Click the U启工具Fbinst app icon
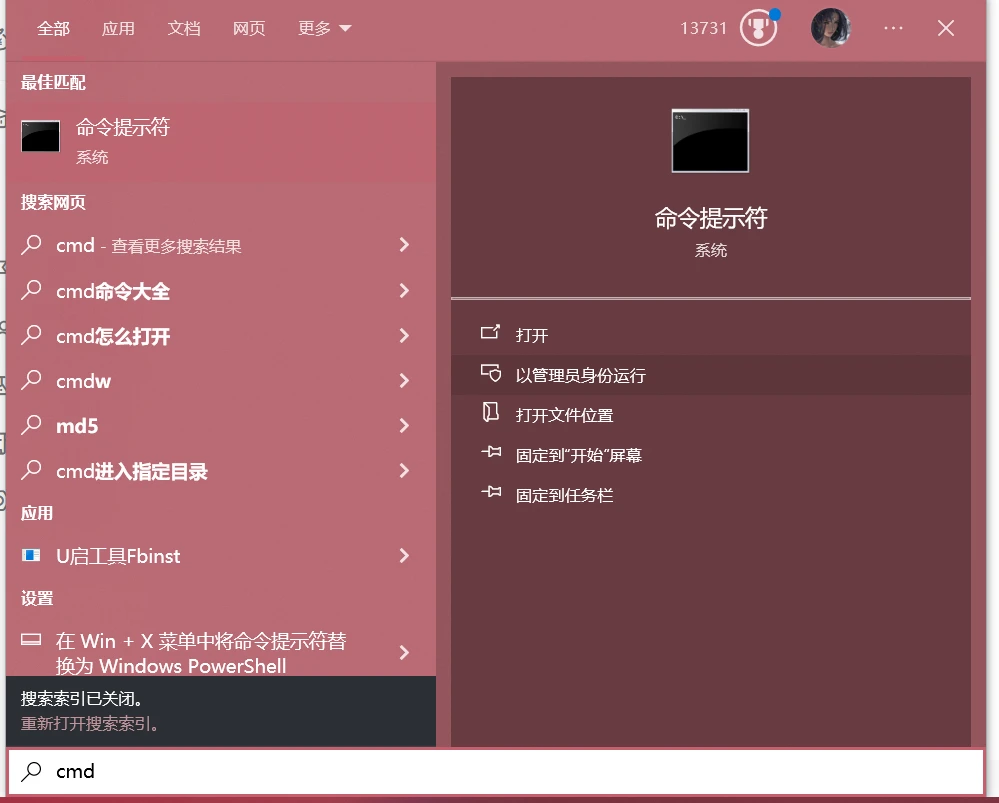The image size is (999, 803). click(x=31, y=555)
